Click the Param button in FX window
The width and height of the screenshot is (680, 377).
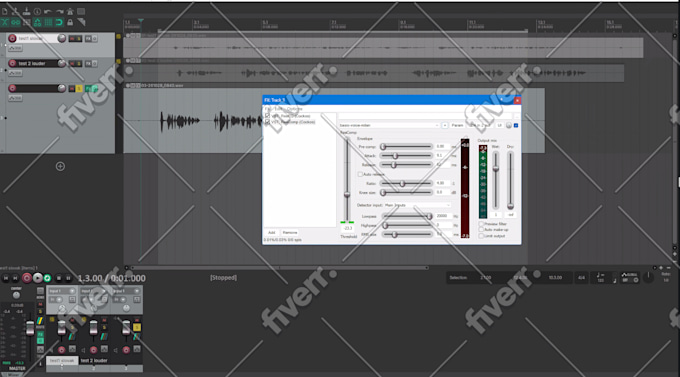point(458,125)
